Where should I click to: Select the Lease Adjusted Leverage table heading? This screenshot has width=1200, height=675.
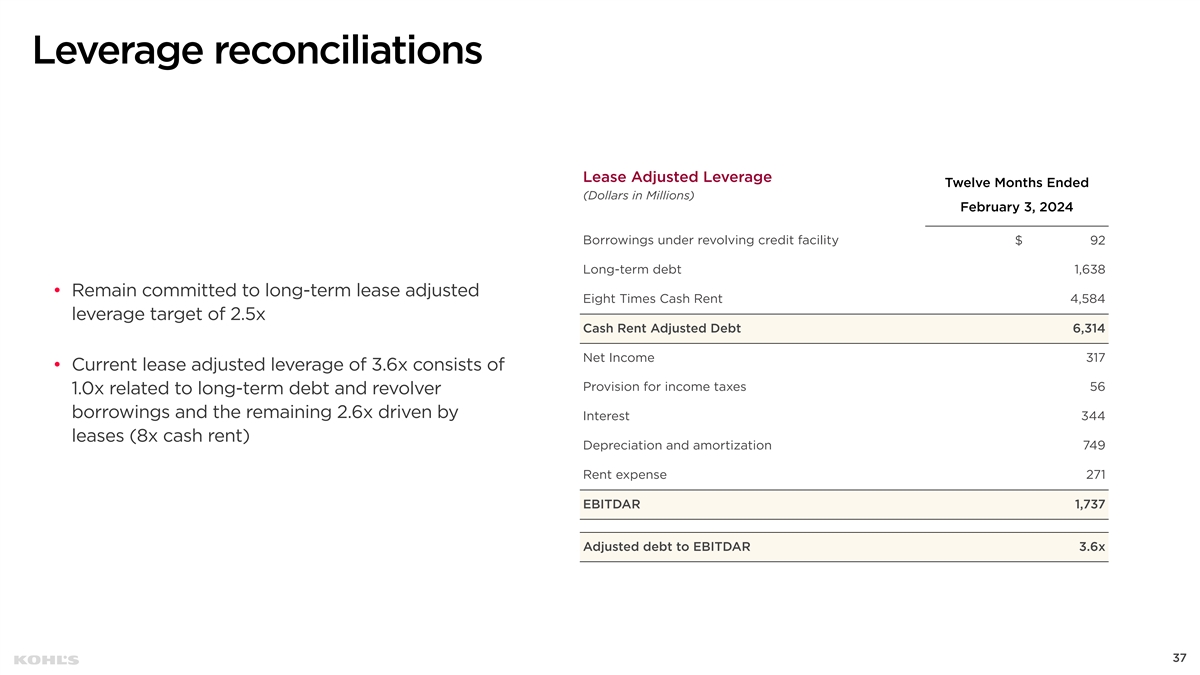pyautogui.click(x=676, y=177)
